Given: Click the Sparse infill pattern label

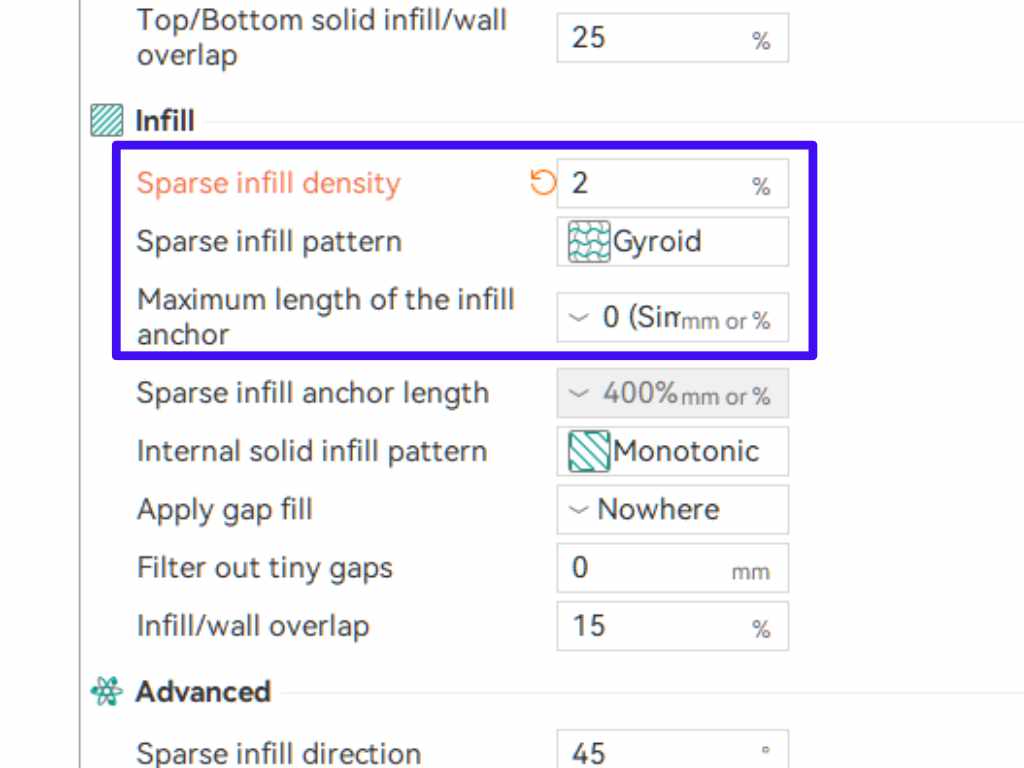Looking at the screenshot, I should [269, 241].
